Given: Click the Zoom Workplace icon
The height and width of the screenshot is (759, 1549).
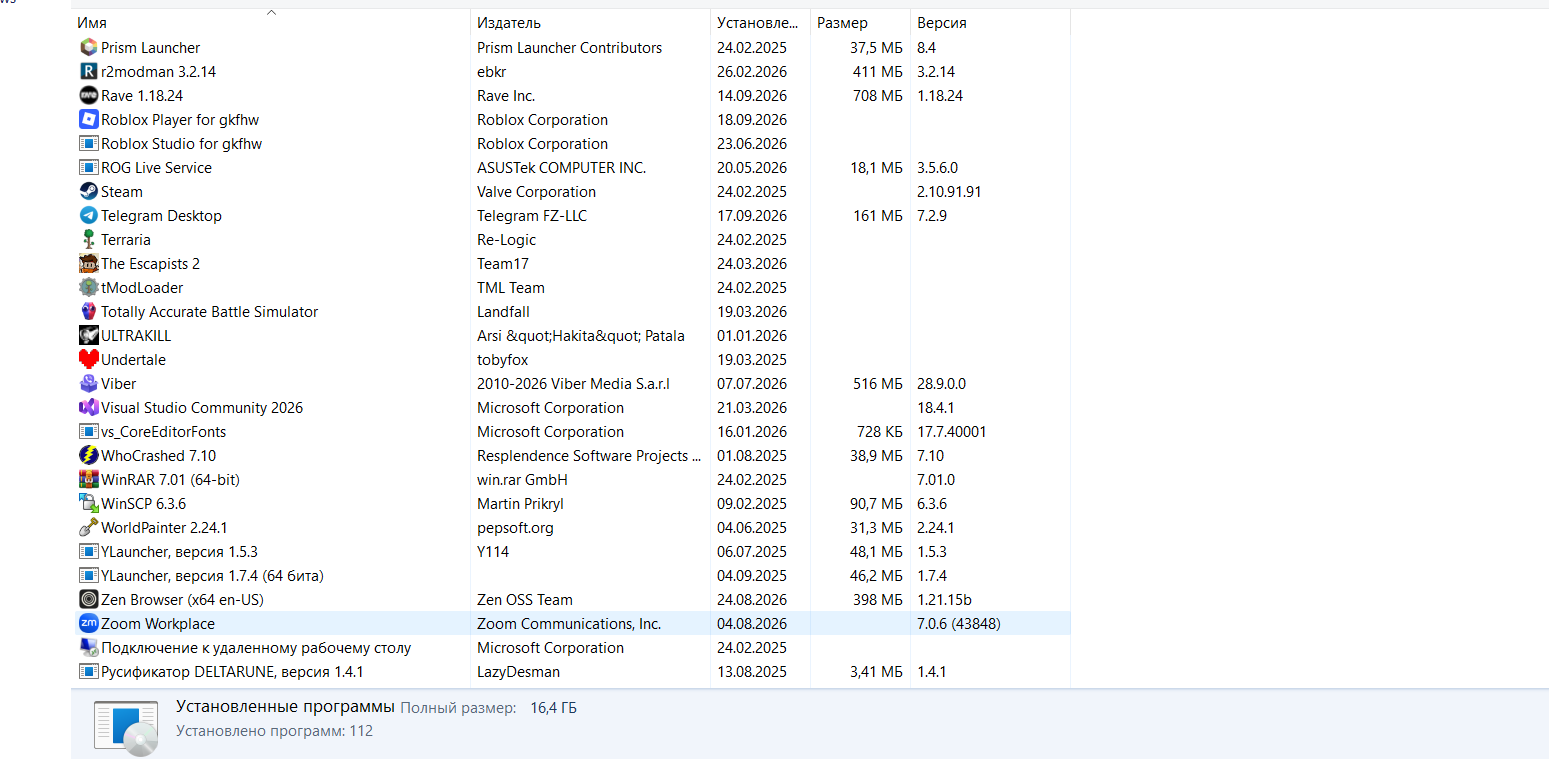Looking at the screenshot, I should [x=88, y=623].
